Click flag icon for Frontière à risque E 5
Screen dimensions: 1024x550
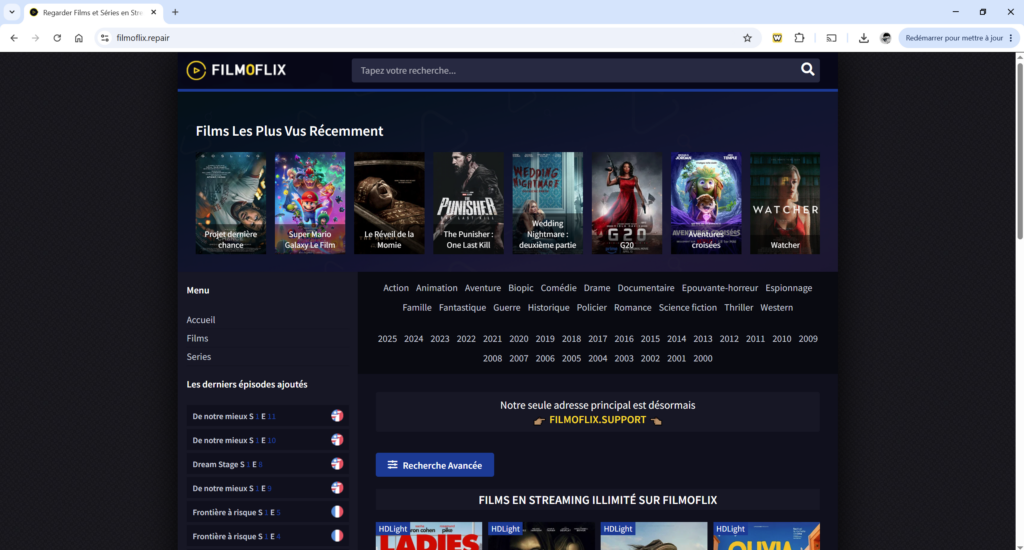(x=337, y=512)
